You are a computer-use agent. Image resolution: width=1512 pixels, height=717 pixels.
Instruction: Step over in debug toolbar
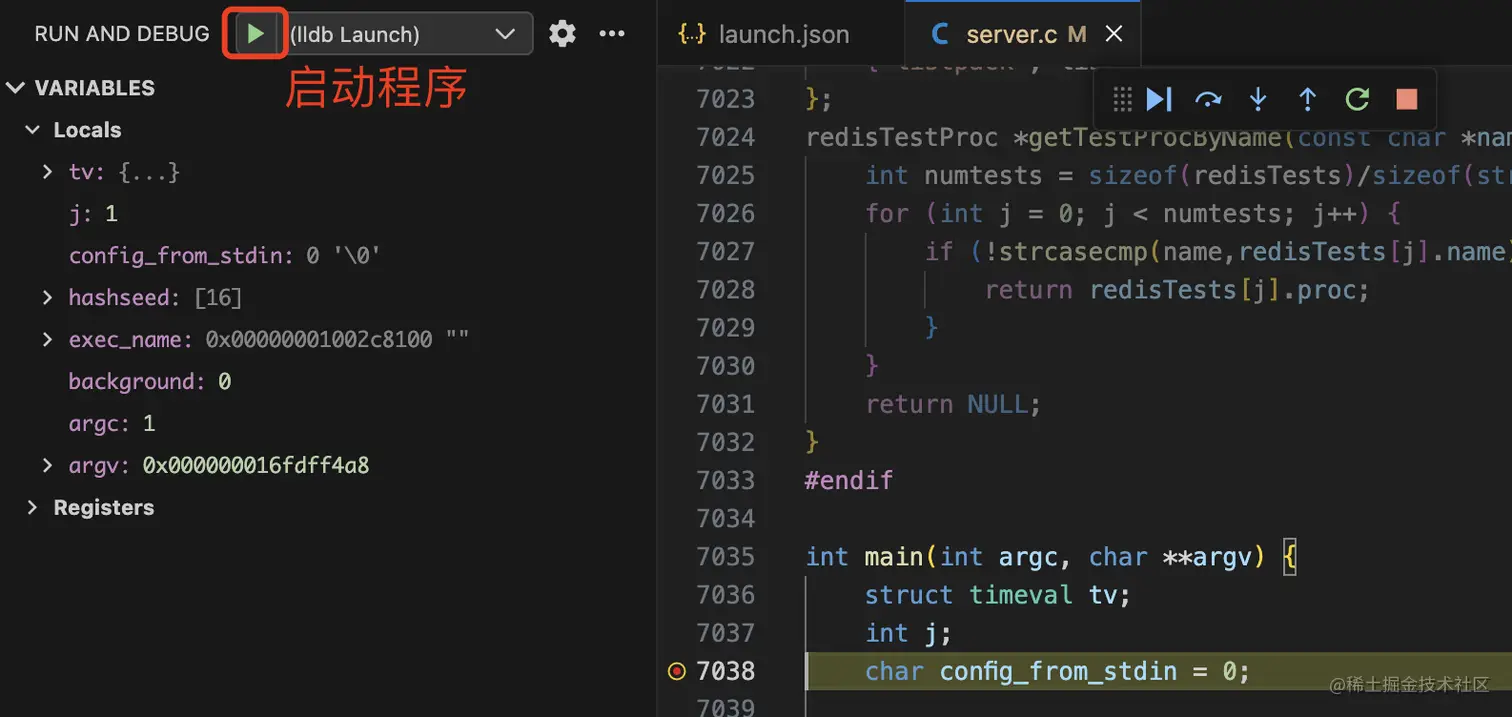[1209, 99]
